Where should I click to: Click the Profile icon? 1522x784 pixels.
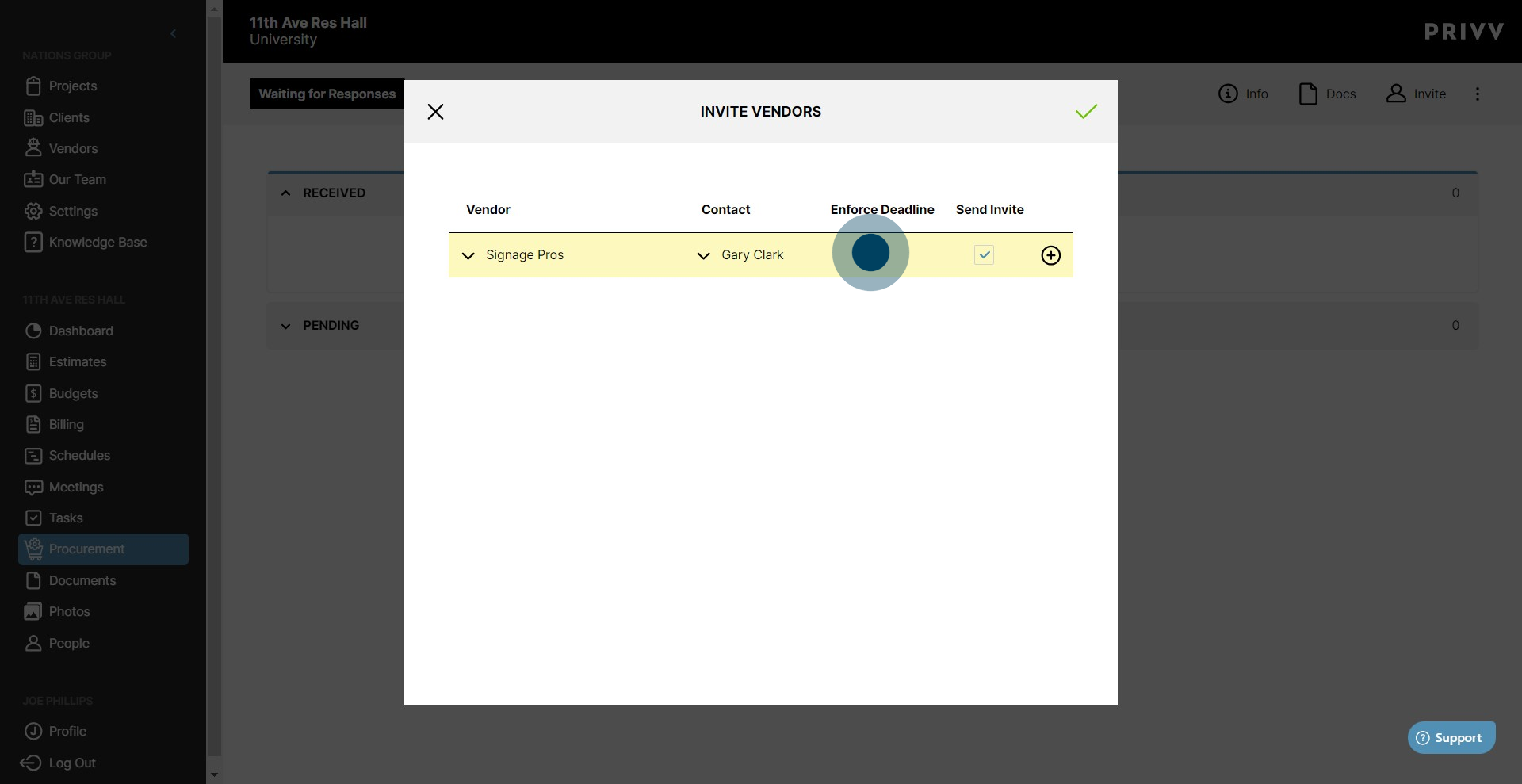coord(33,731)
